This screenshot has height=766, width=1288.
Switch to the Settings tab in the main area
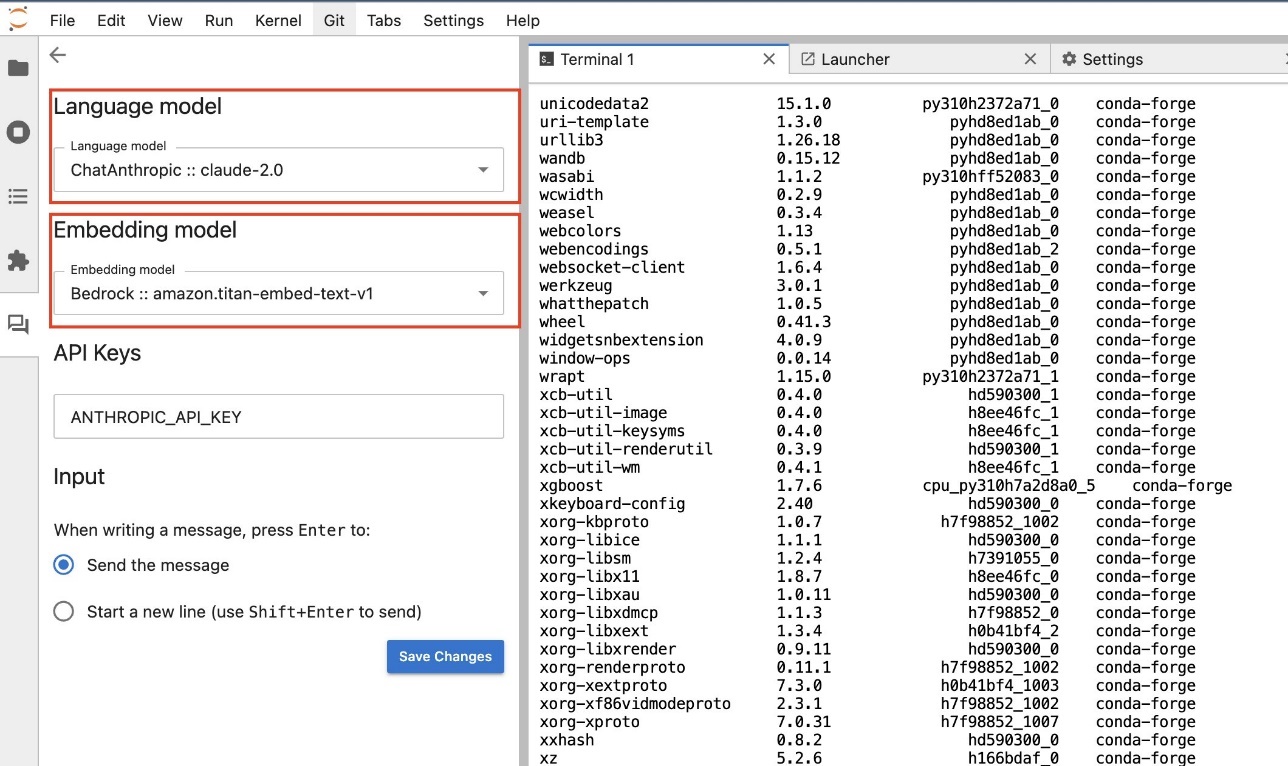pos(1169,59)
